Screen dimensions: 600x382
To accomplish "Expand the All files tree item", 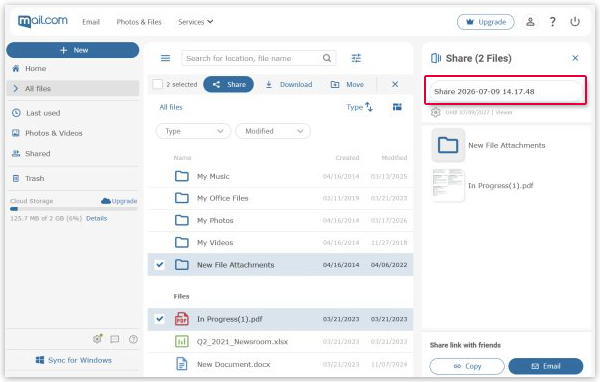I will pos(16,88).
